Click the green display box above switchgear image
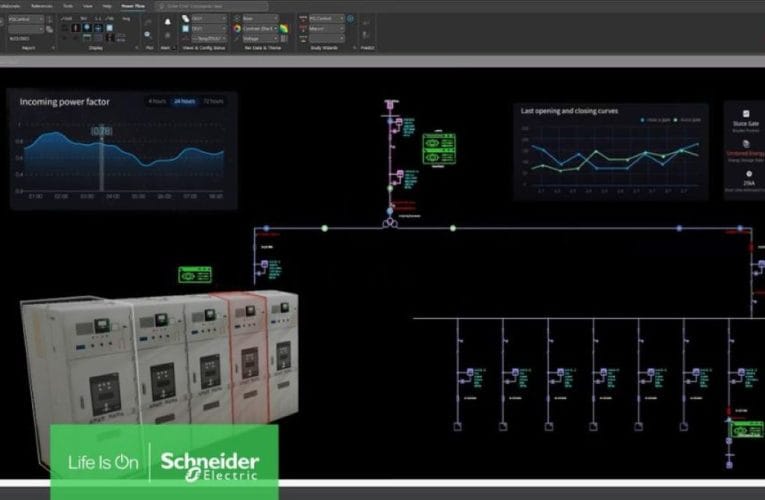Viewport: 765px width, 500px height. click(x=195, y=275)
